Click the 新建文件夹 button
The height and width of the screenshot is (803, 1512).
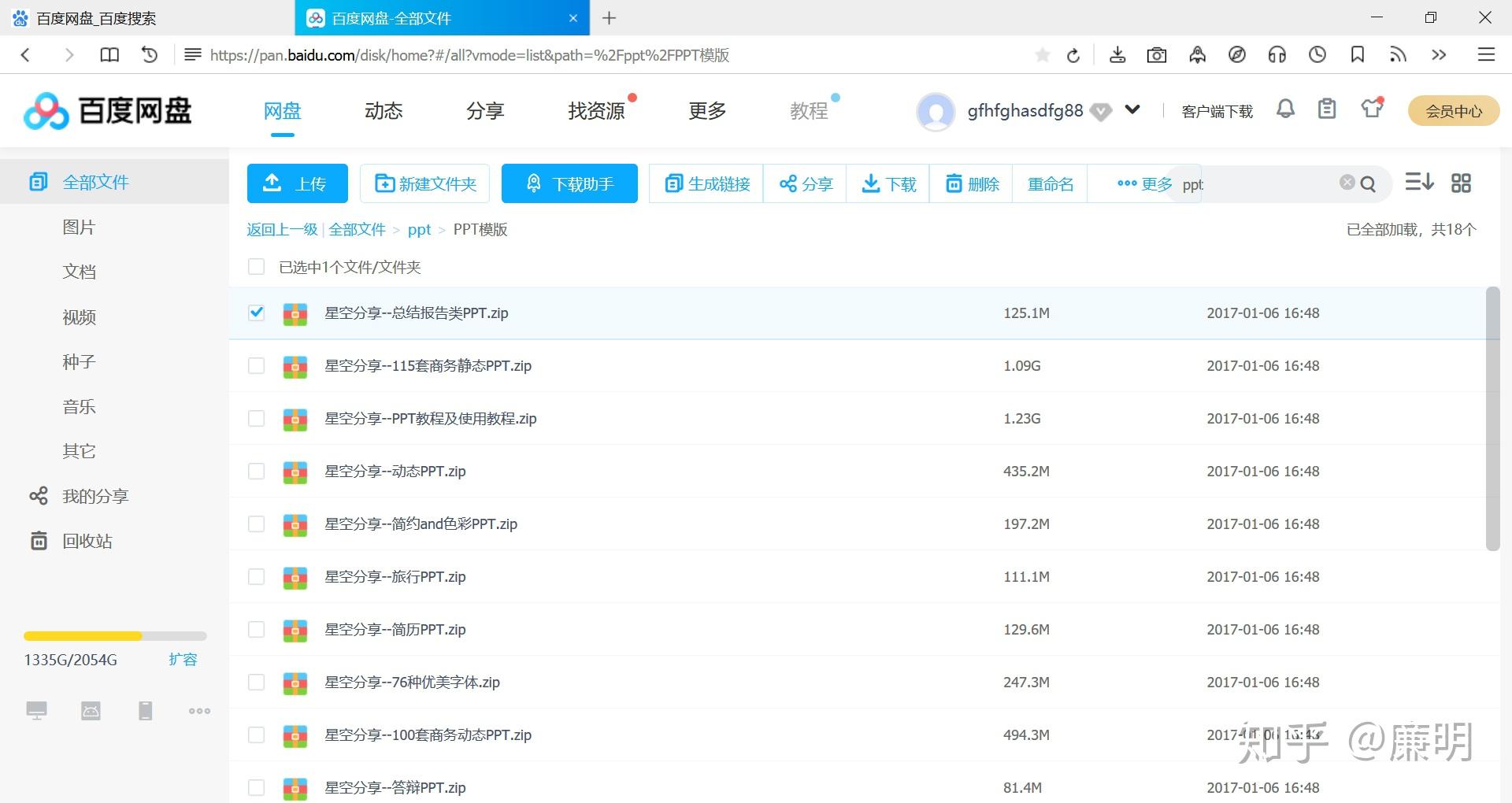pyautogui.click(x=425, y=183)
